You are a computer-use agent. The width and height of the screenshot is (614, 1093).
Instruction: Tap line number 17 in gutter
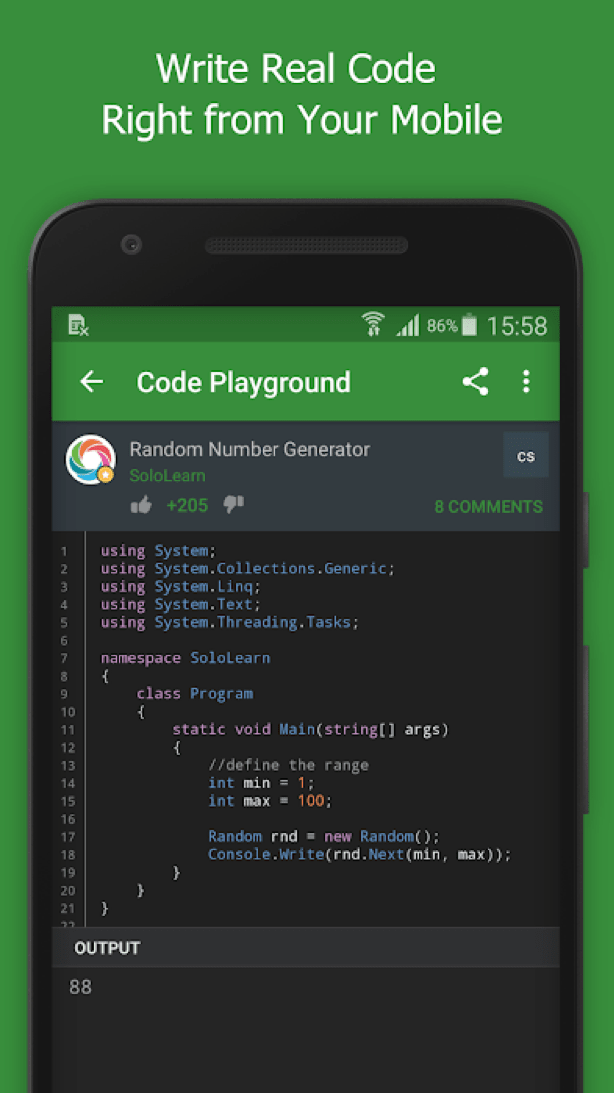(x=68, y=836)
